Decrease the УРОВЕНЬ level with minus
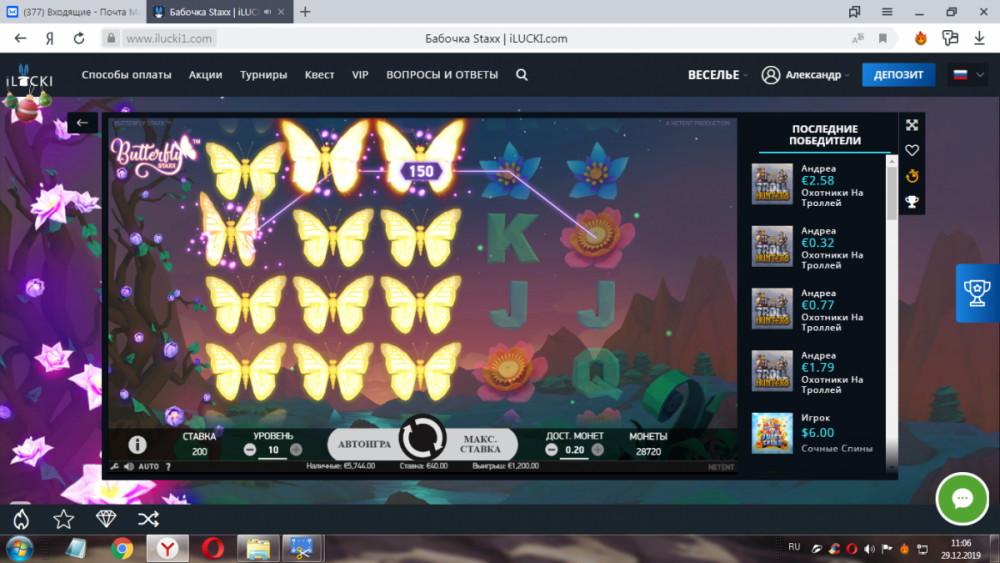1000x563 pixels. click(250, 450)
